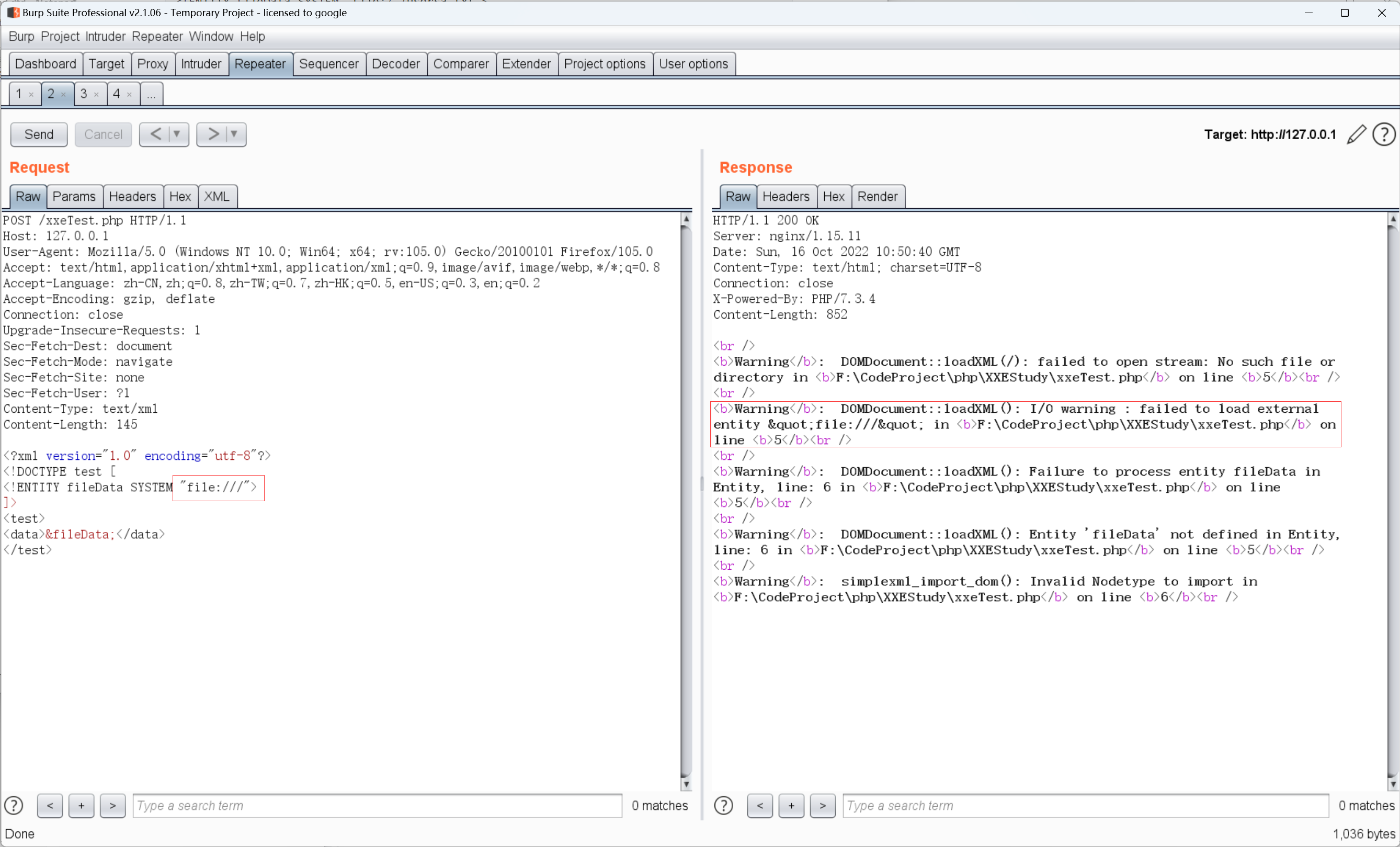Add new Repeater tab with ellipsis
This screenshot has width=1400, height=847.
151,94
